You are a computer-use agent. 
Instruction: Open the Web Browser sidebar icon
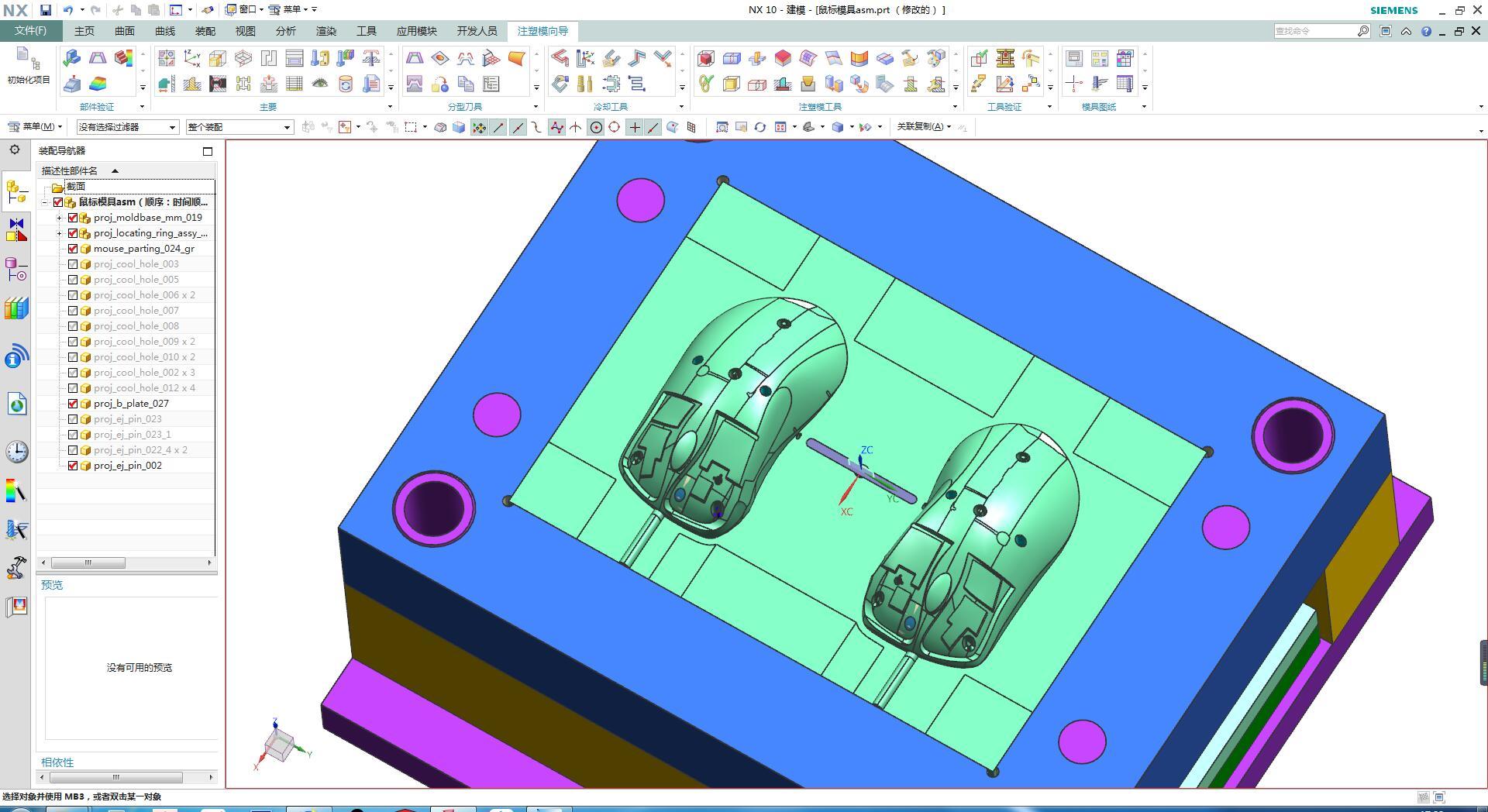click(16, 404)
